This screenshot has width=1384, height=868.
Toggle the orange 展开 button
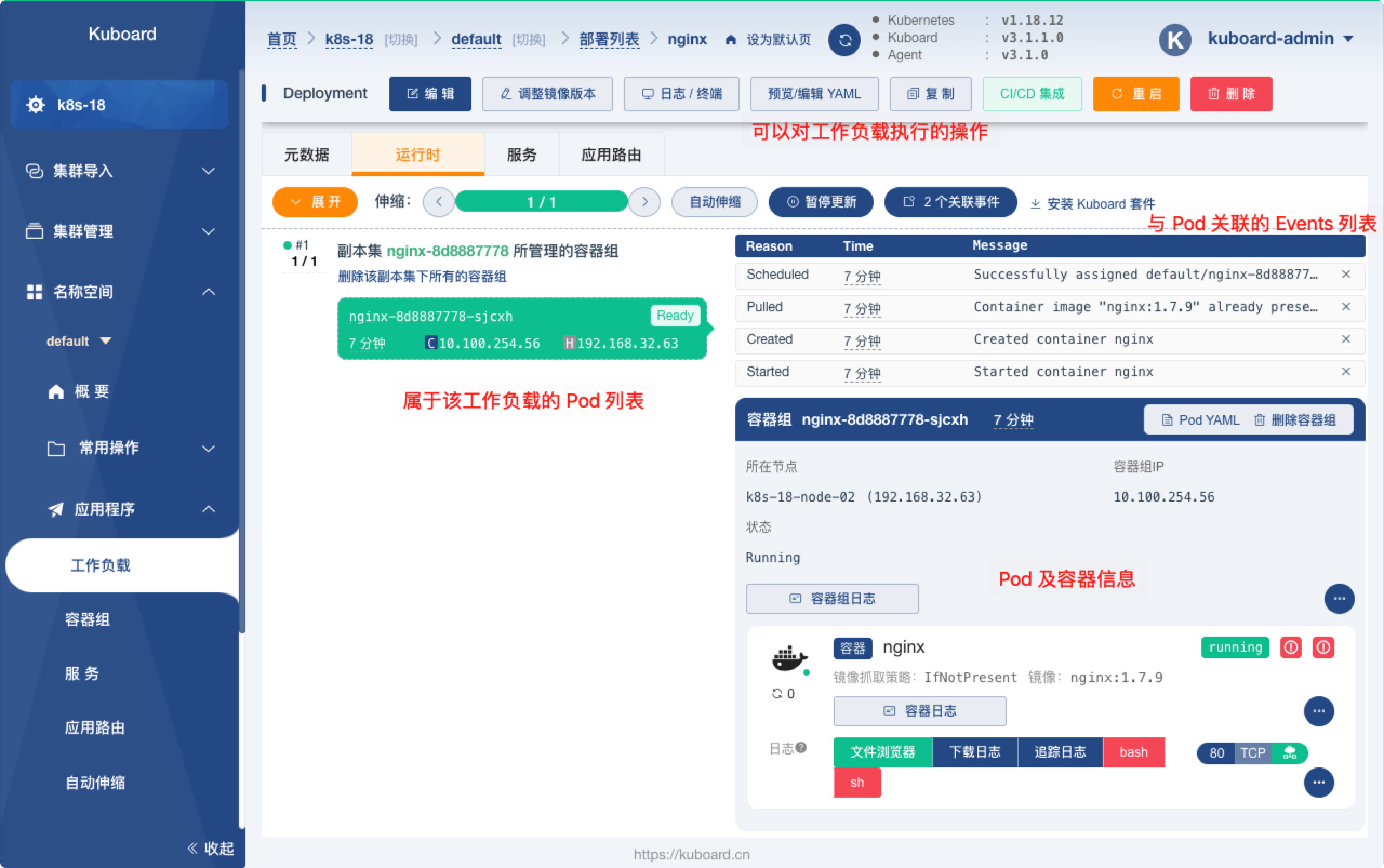tap(315, 202)
